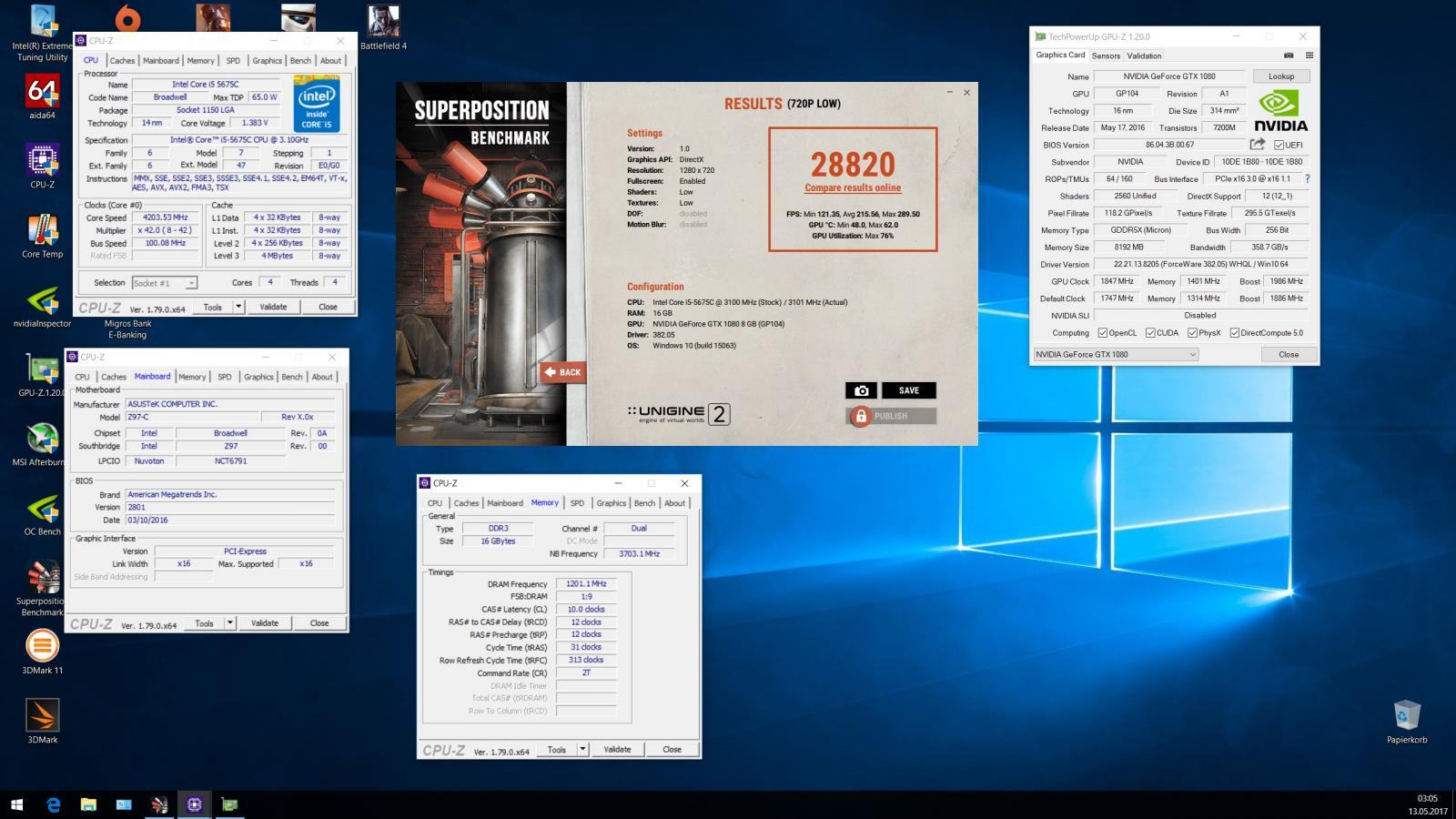The image size is (1456, 819).
Task: Click the locked PUBLISH button
Action: [x=891, y=416]
